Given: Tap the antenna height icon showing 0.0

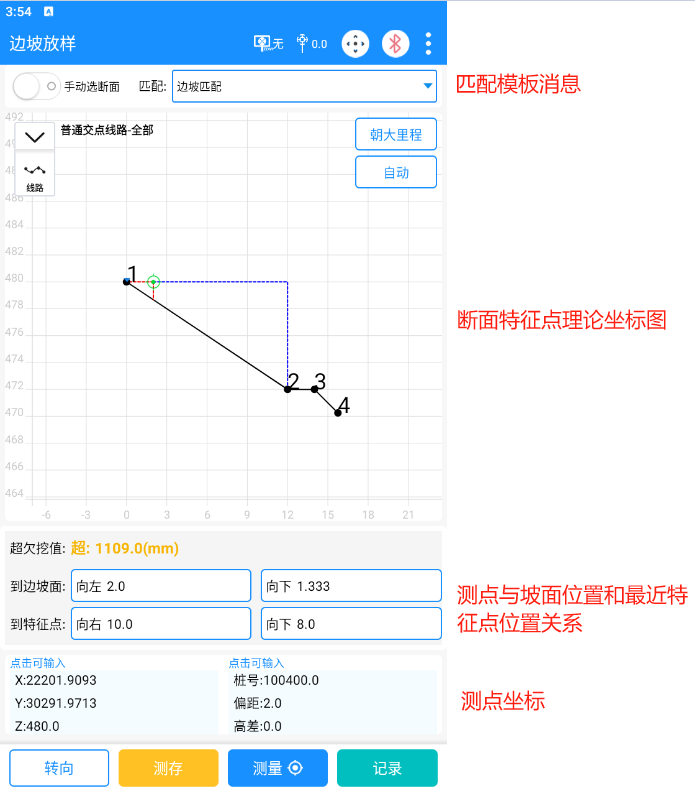Looking at the screenshot, I should coord(312,44).
